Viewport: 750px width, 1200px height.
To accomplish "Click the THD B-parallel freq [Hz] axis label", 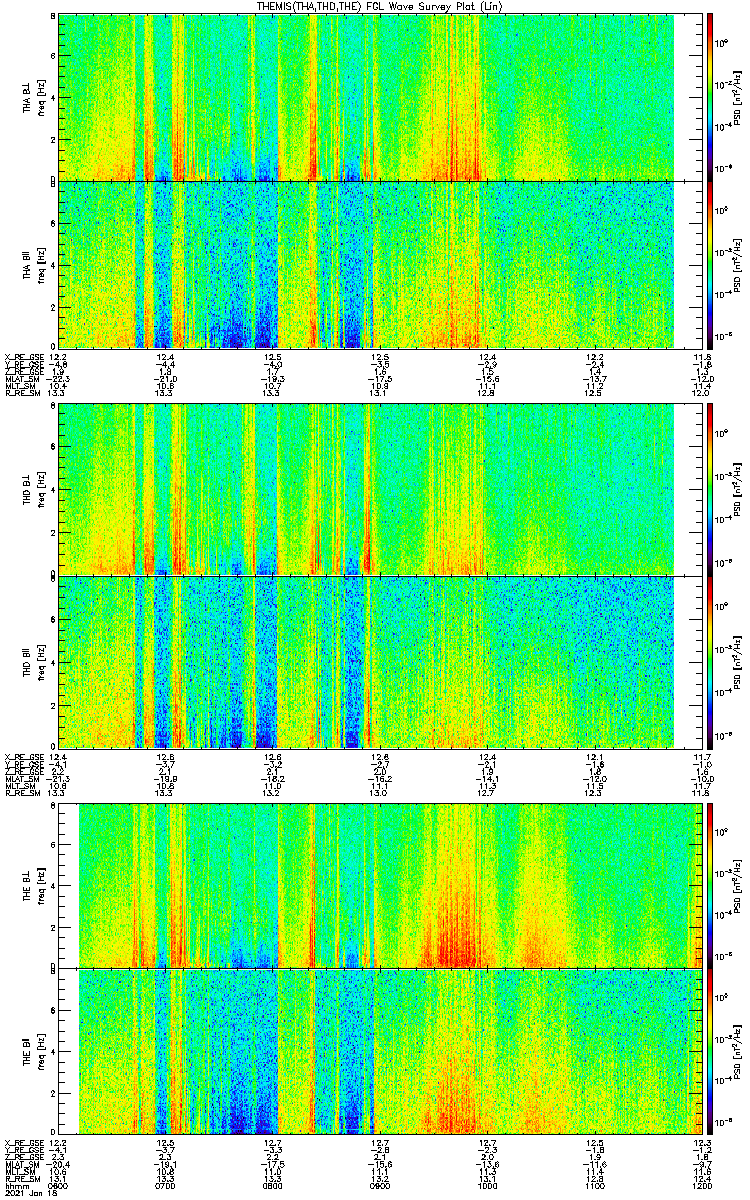I will 42,661.
